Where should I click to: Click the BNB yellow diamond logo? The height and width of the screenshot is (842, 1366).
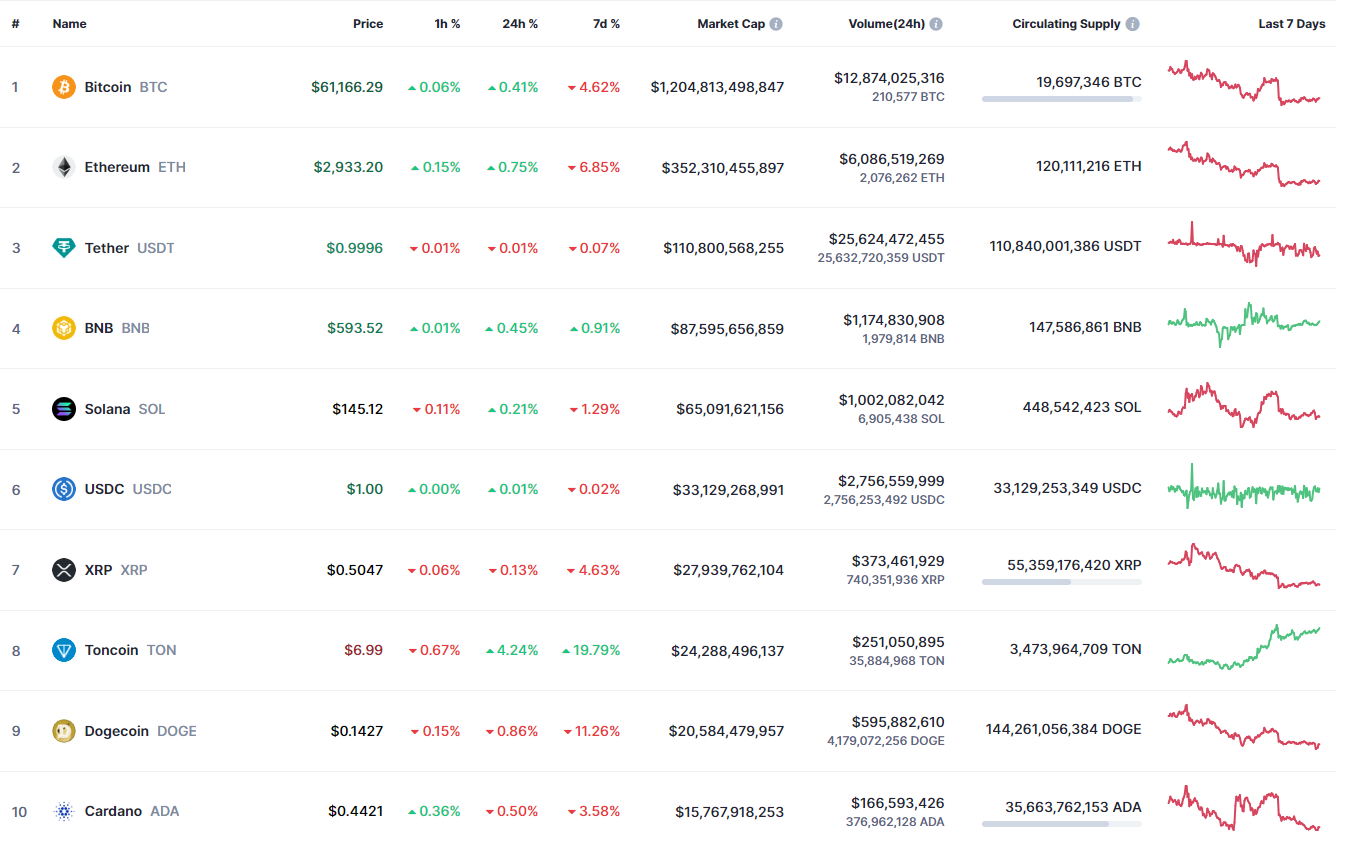click(63, 327)
